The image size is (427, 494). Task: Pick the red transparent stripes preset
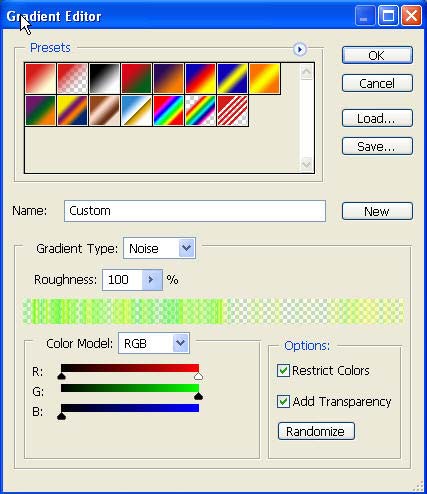(232, 110)
